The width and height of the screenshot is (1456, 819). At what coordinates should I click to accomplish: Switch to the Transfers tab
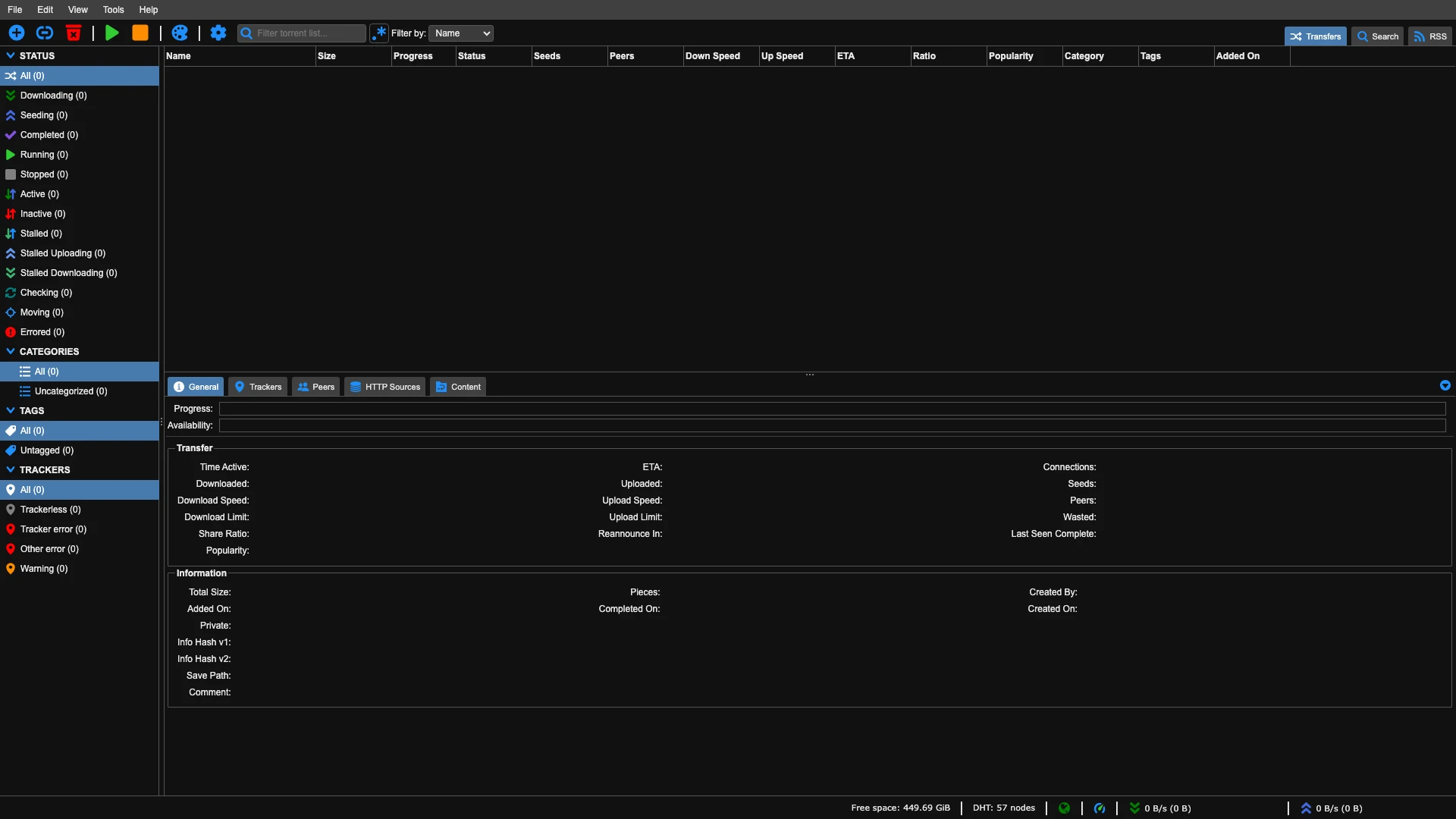click(x=1316, y=36)
